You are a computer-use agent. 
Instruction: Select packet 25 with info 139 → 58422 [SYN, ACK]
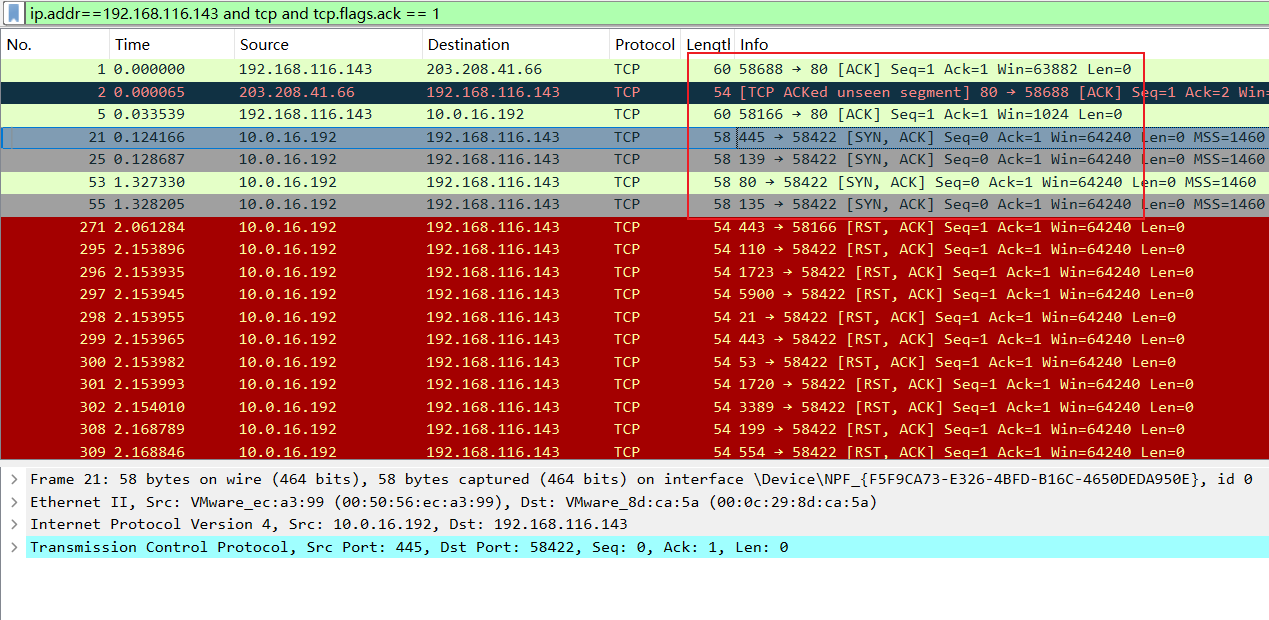[x=634, y=160]
